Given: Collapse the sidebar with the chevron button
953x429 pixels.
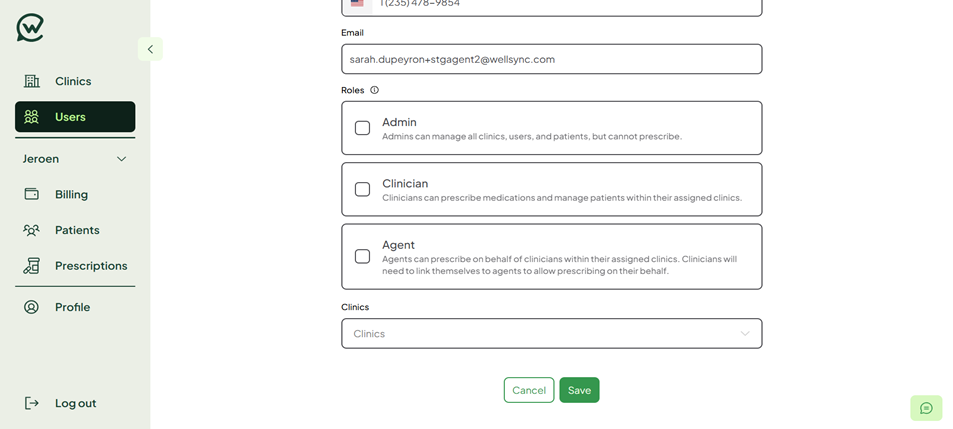Looking at the screenshot, I should [x=150, y=49].
